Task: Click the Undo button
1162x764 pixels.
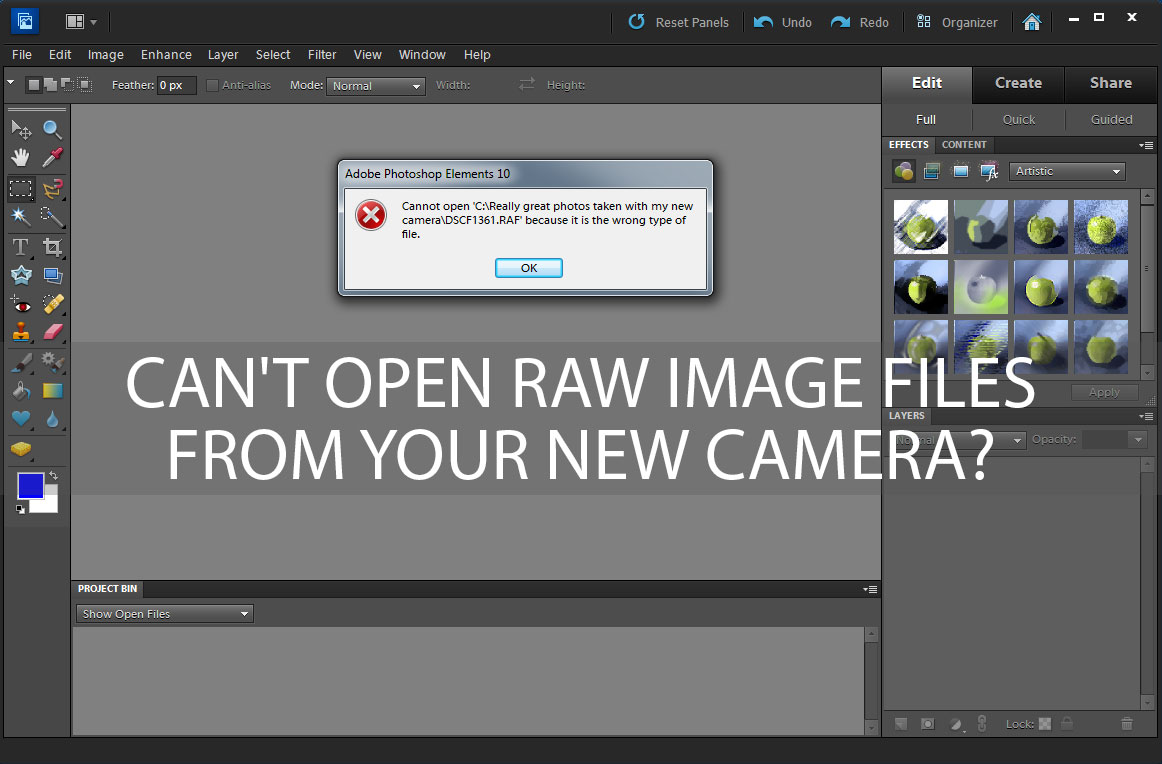Action: coord(783,22)
